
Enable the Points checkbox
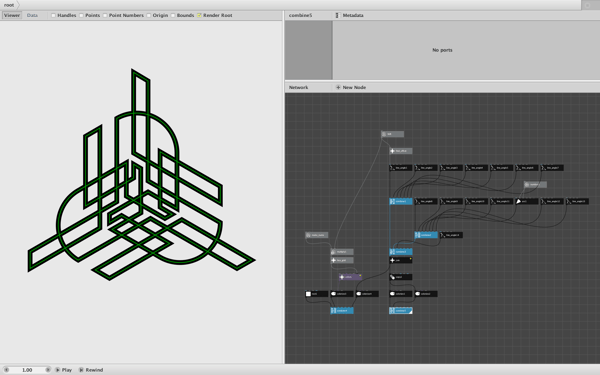tap(81, 15)
